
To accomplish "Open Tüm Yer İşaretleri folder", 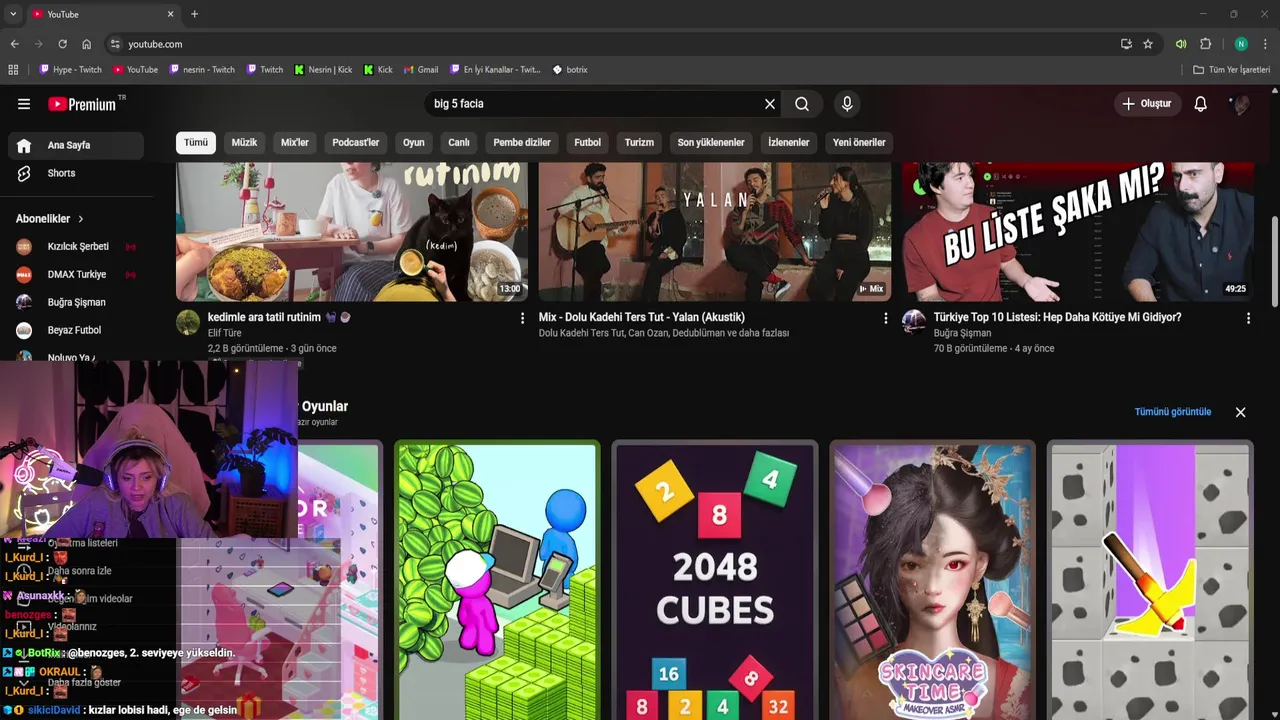I will click(x=1231, y=70).
